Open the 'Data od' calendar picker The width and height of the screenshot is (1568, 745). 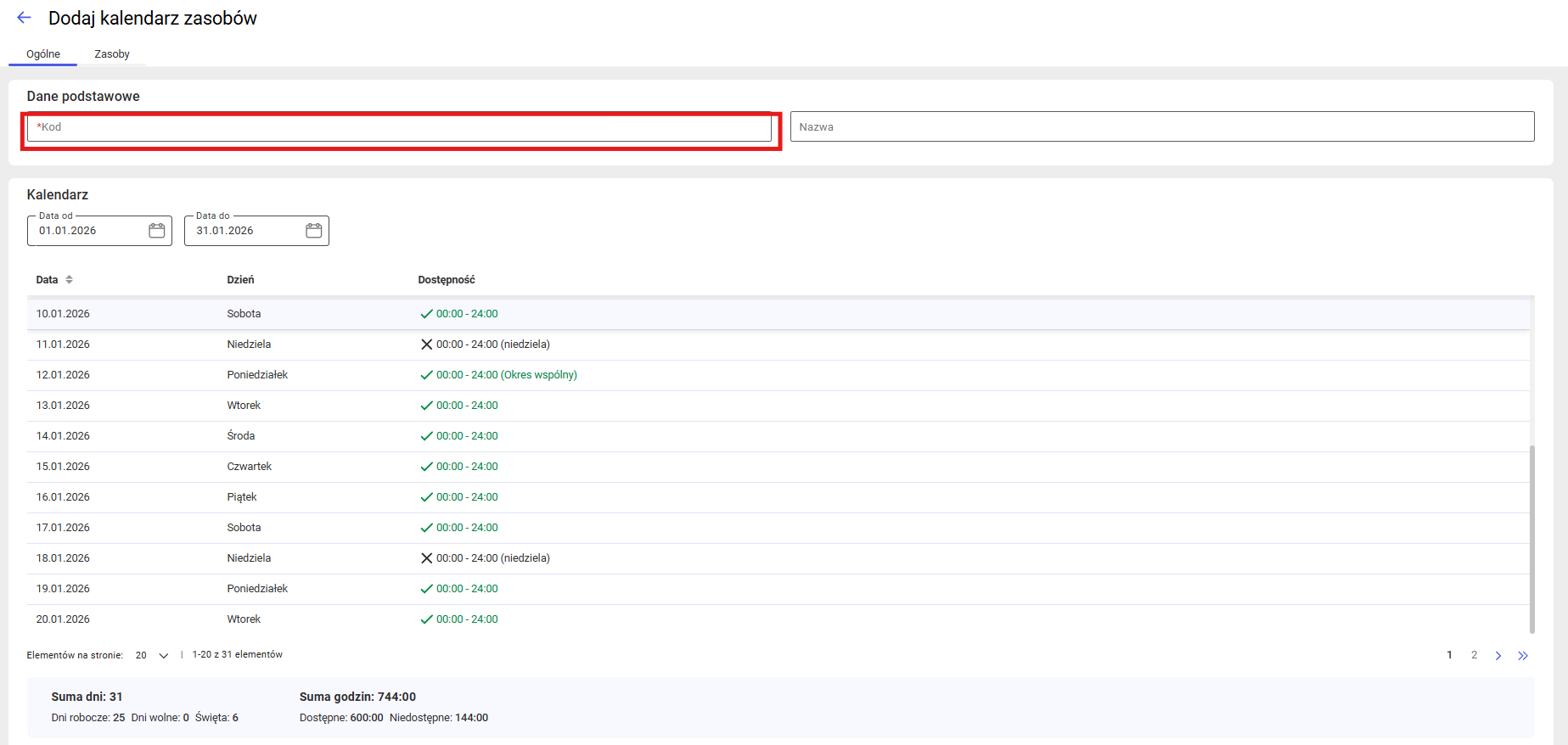pos(157,231)
